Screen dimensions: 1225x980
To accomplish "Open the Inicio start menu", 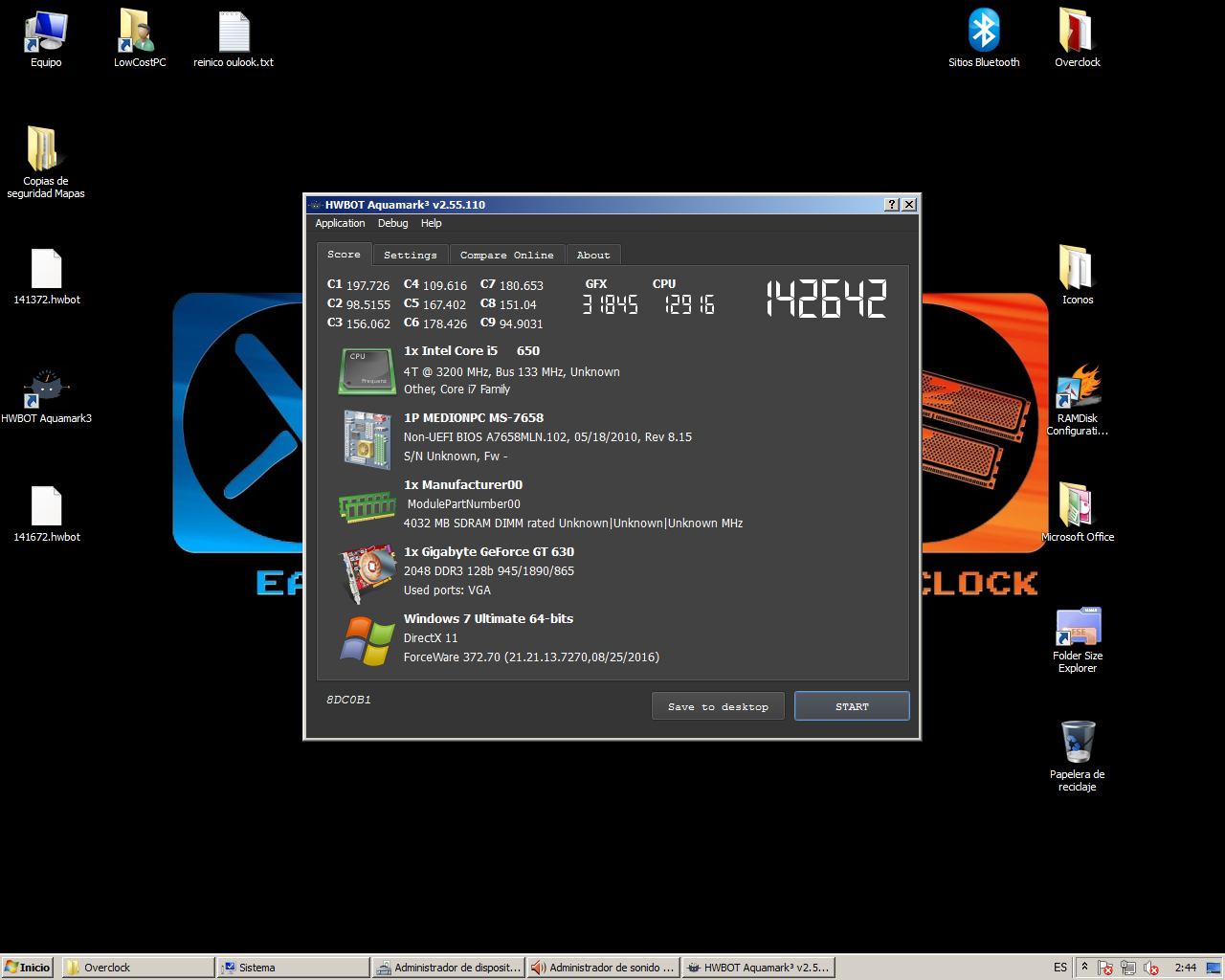I will click(x=27, y=968).
